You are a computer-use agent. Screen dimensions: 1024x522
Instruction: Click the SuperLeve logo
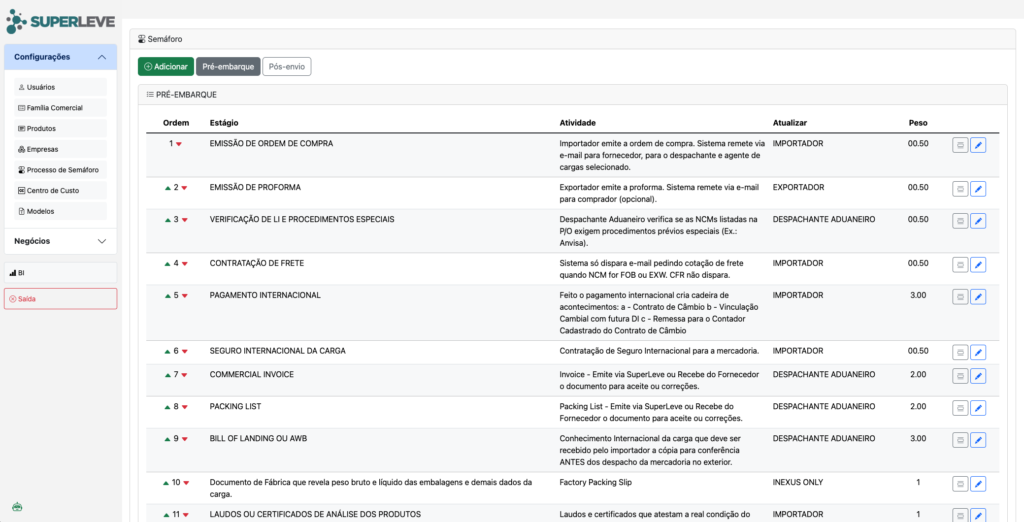pyautogui.click(x=60, y=21)
